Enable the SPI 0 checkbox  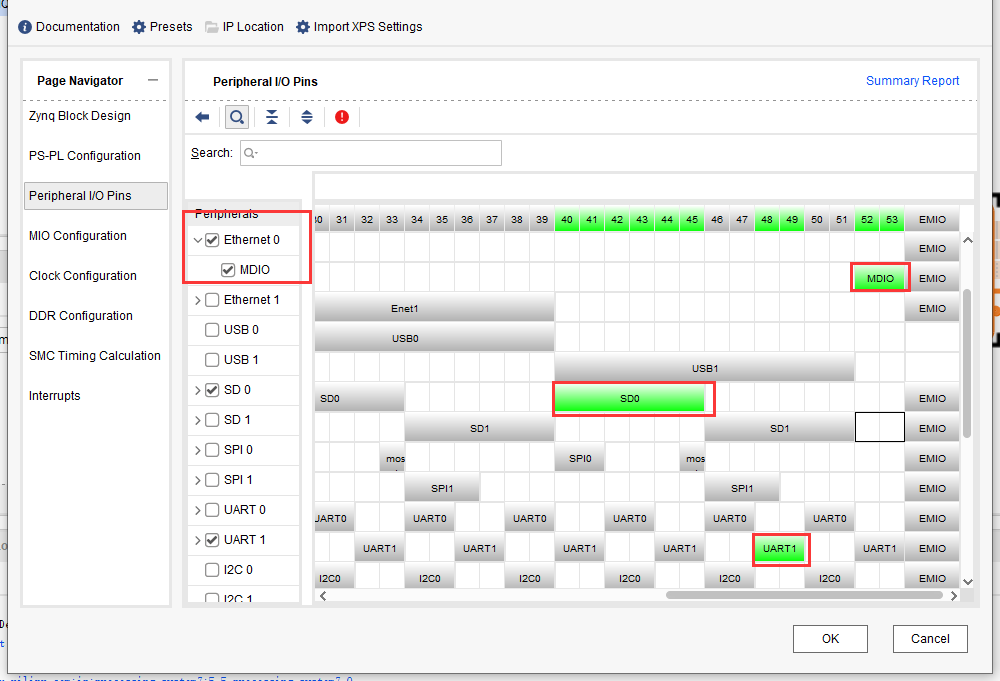tap(212, 450)
